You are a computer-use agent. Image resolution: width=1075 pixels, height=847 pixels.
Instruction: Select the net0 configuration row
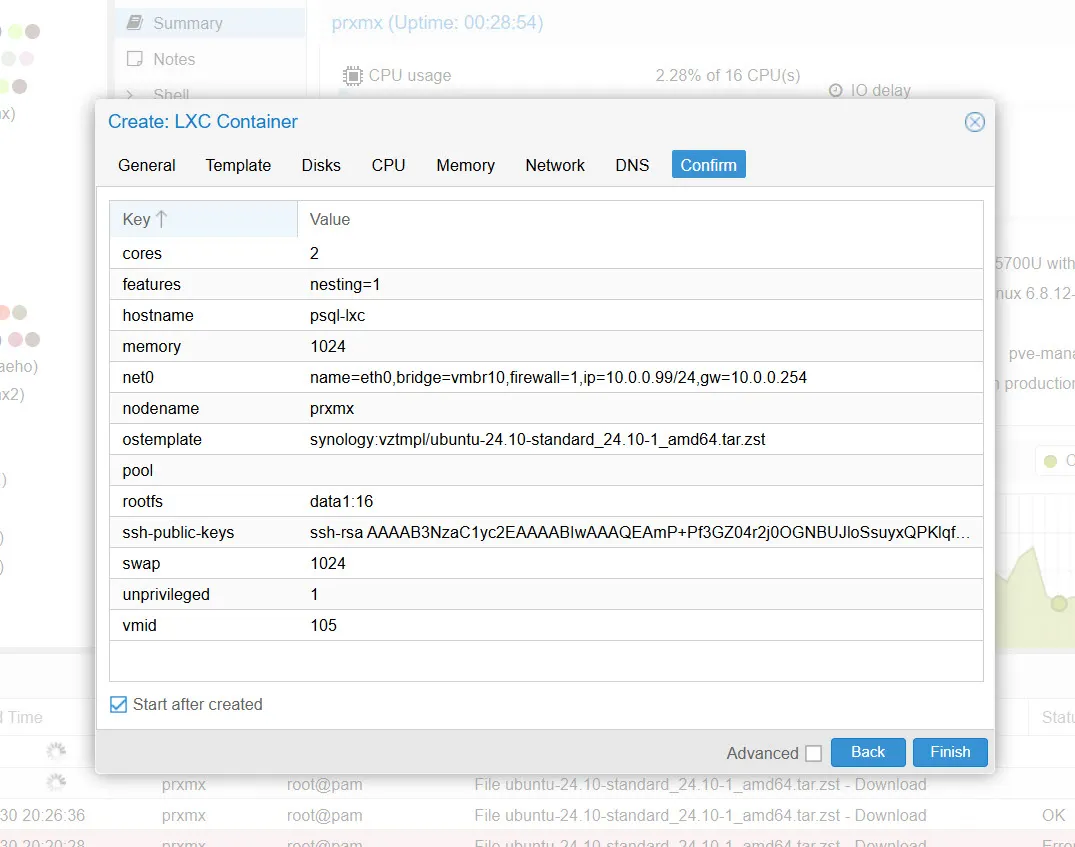545,377
